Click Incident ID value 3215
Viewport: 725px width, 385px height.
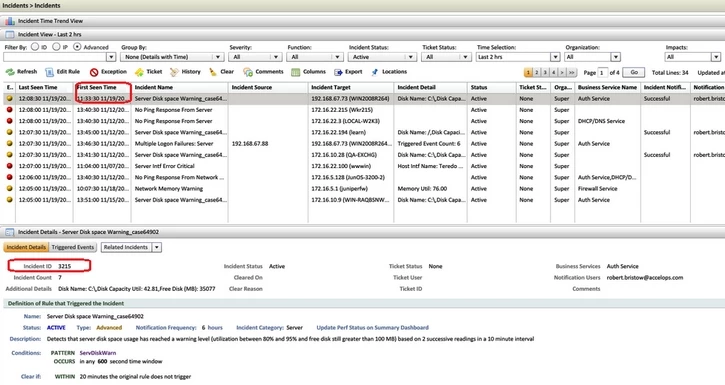click(65, 266)
